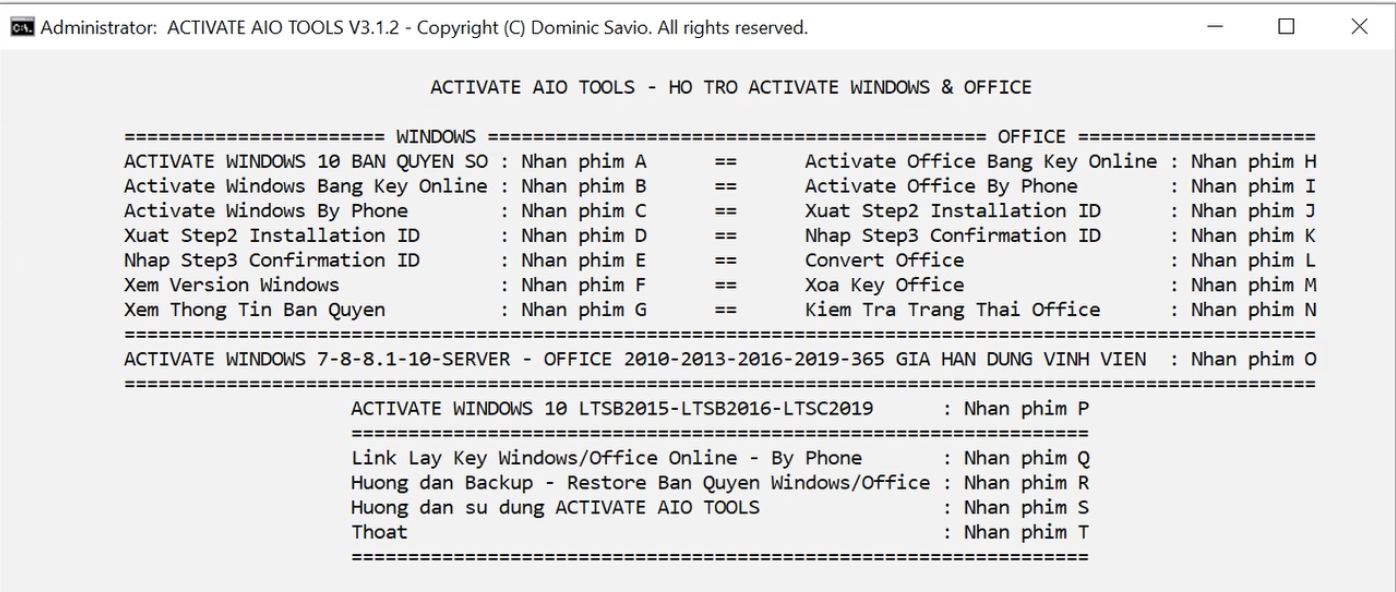Select header 'ACTIVATE AIO TOOLS - HO TRO ACTIVATE WINDOWS & OFFICE'
The height and width of the screenshot is (592, 1396).
(731, 87)
